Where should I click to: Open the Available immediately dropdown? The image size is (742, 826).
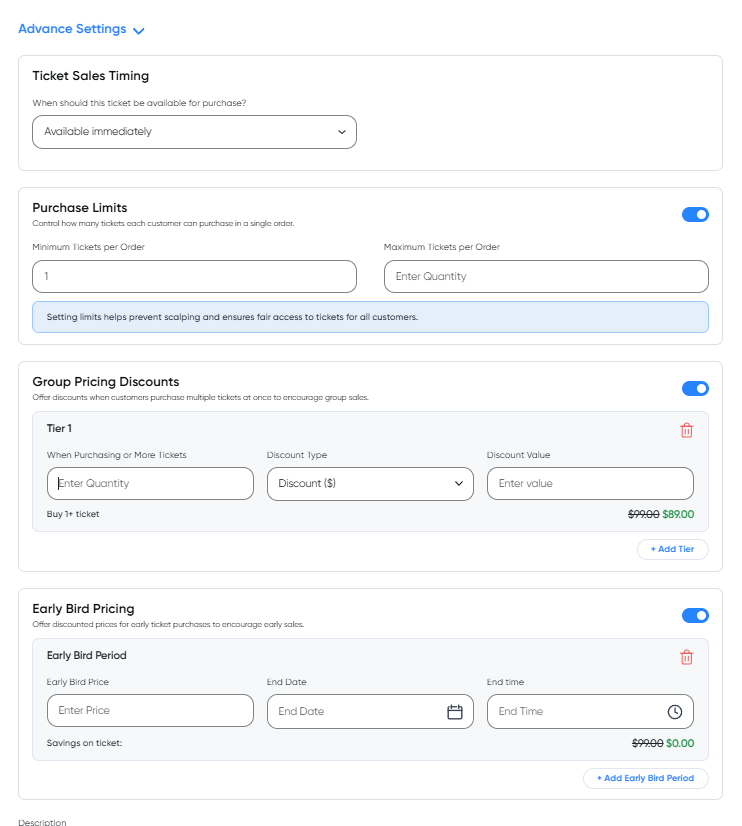point(194,131)
